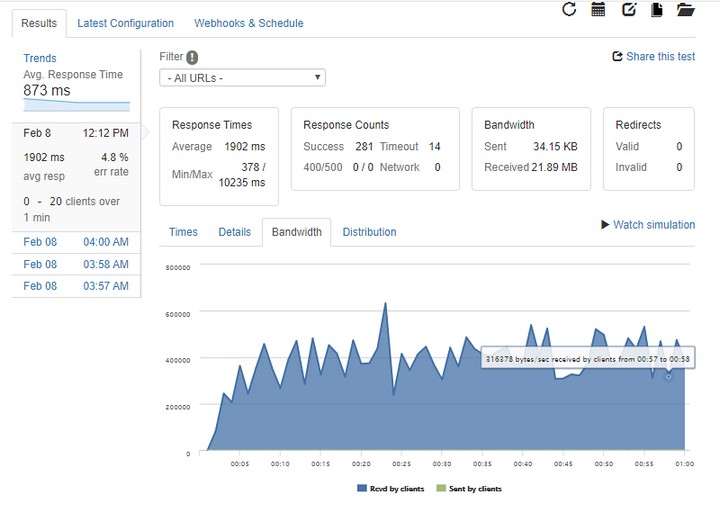
Task: Open the Details chart tab
Action: click(x=234, y=232)
